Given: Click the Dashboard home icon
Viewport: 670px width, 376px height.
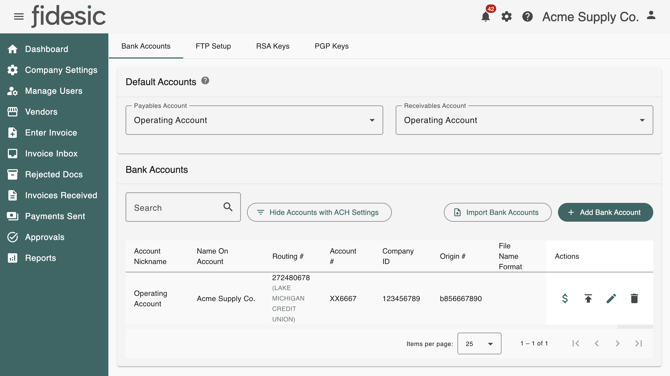Looking at the screenshot, I should [x=12, y=49].
